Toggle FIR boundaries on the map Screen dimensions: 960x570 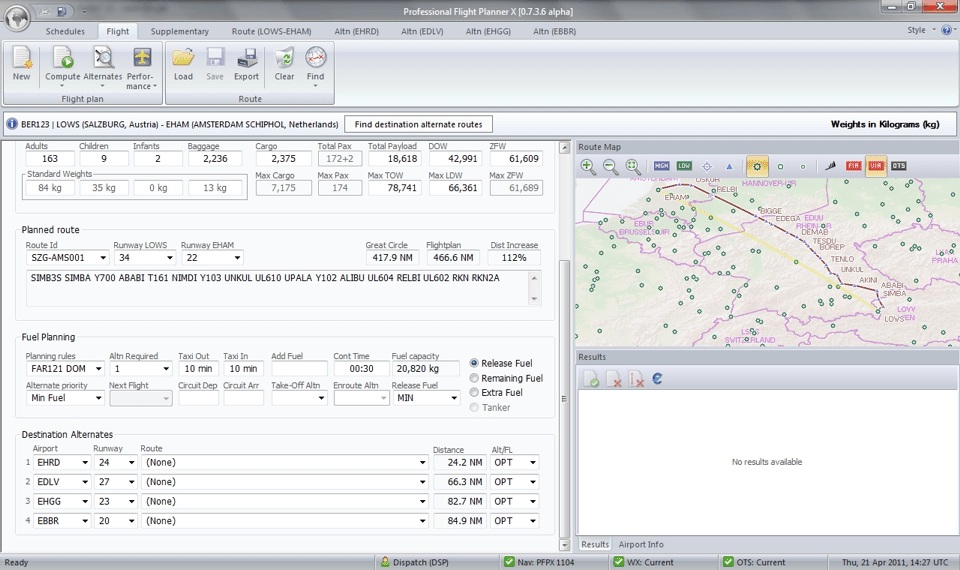pyautogui.click(x=853, y=166)
